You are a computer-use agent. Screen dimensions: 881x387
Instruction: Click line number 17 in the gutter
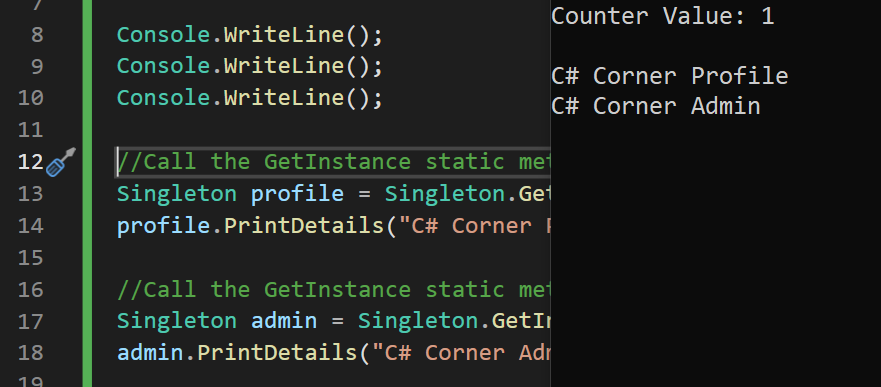click(30, 321)
